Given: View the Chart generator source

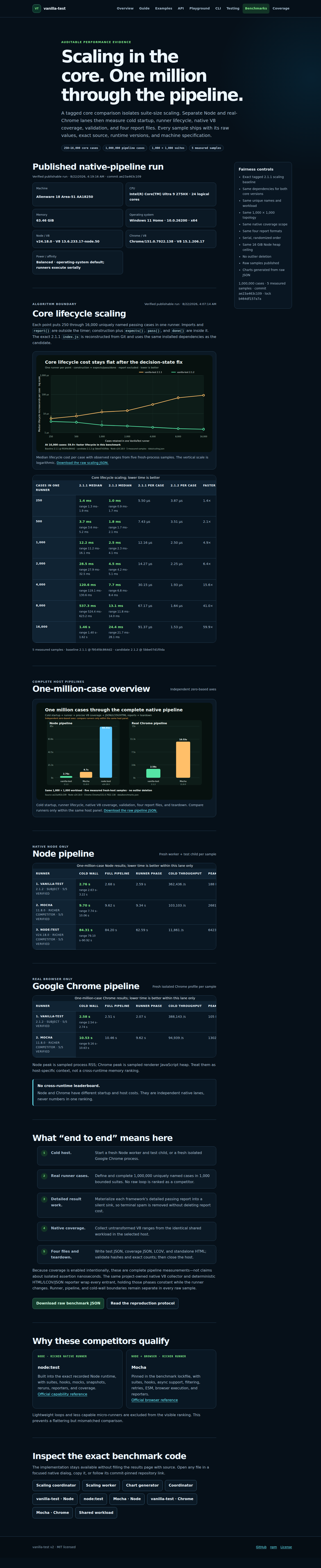Looking at the screenshot, I should coord(142,1485).
